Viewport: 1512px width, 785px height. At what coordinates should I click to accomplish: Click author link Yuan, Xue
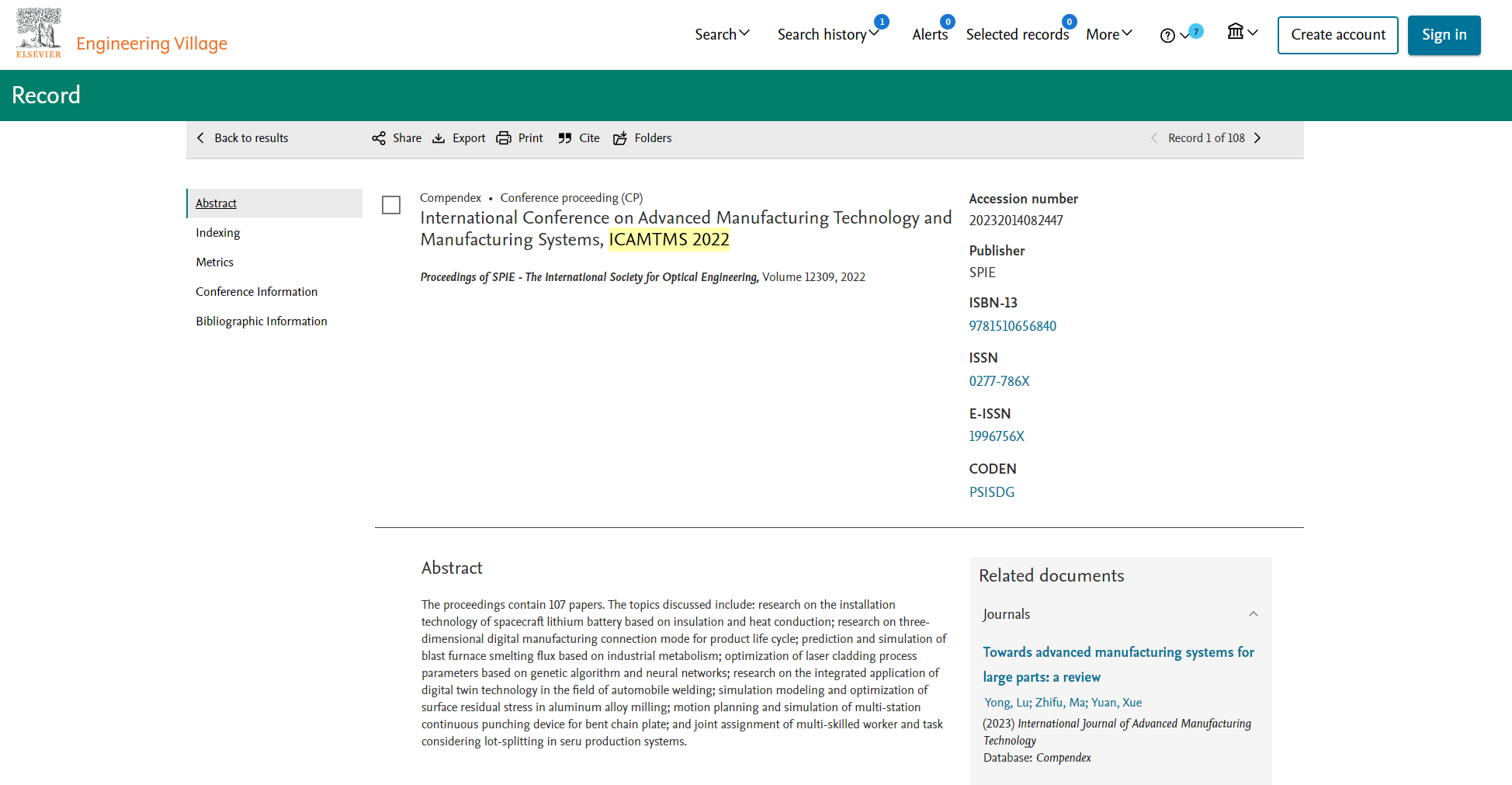tap(1117, 703)
